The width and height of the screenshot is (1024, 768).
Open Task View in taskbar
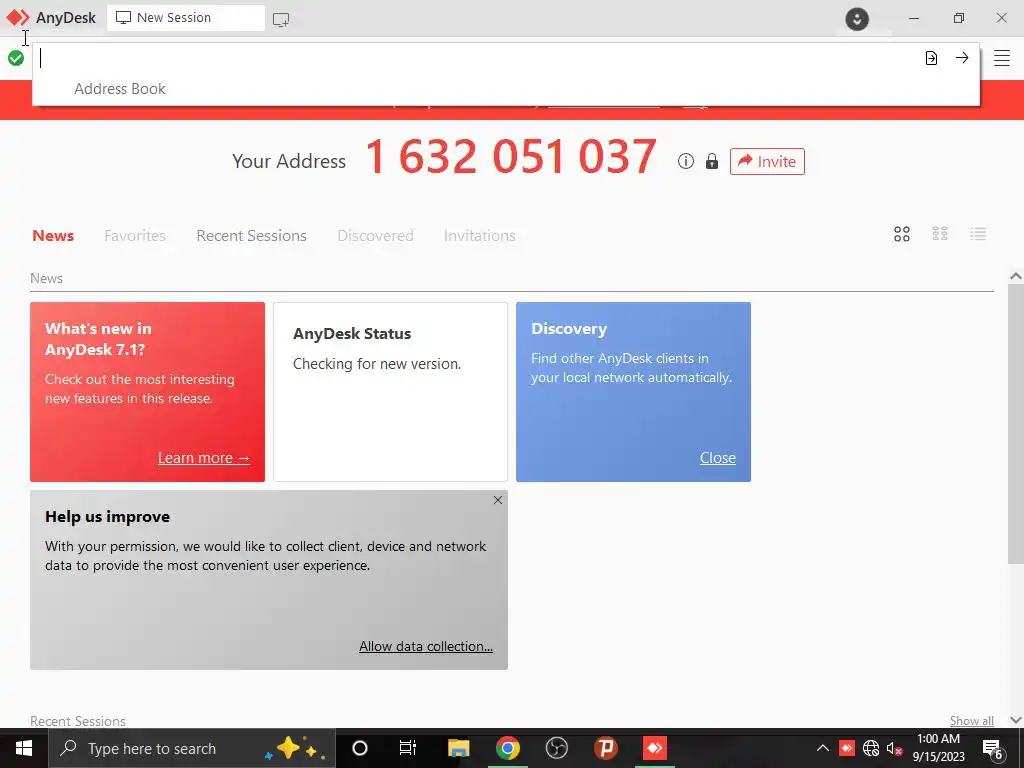click(408, 748)
